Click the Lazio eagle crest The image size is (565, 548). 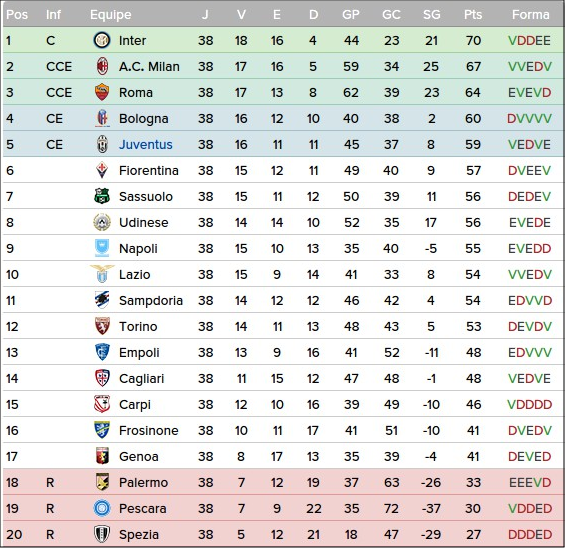102,274
